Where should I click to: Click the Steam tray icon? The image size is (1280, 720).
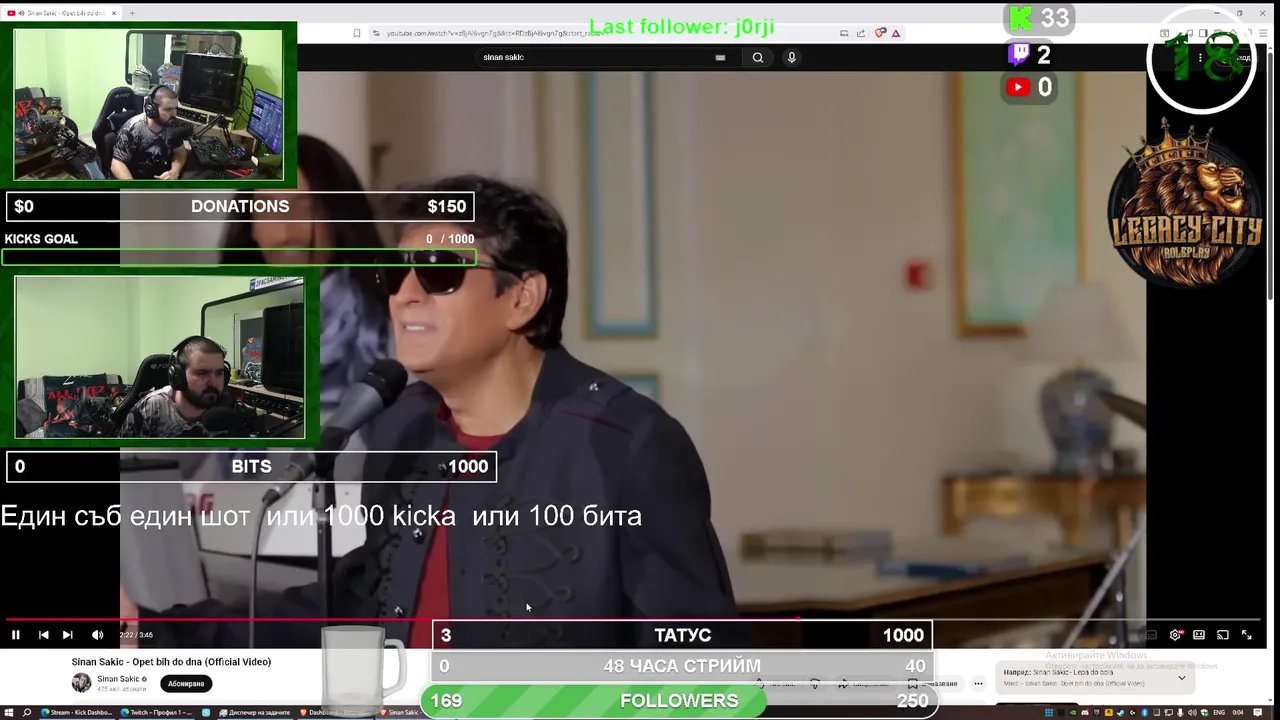click(x=1120, y=713)
